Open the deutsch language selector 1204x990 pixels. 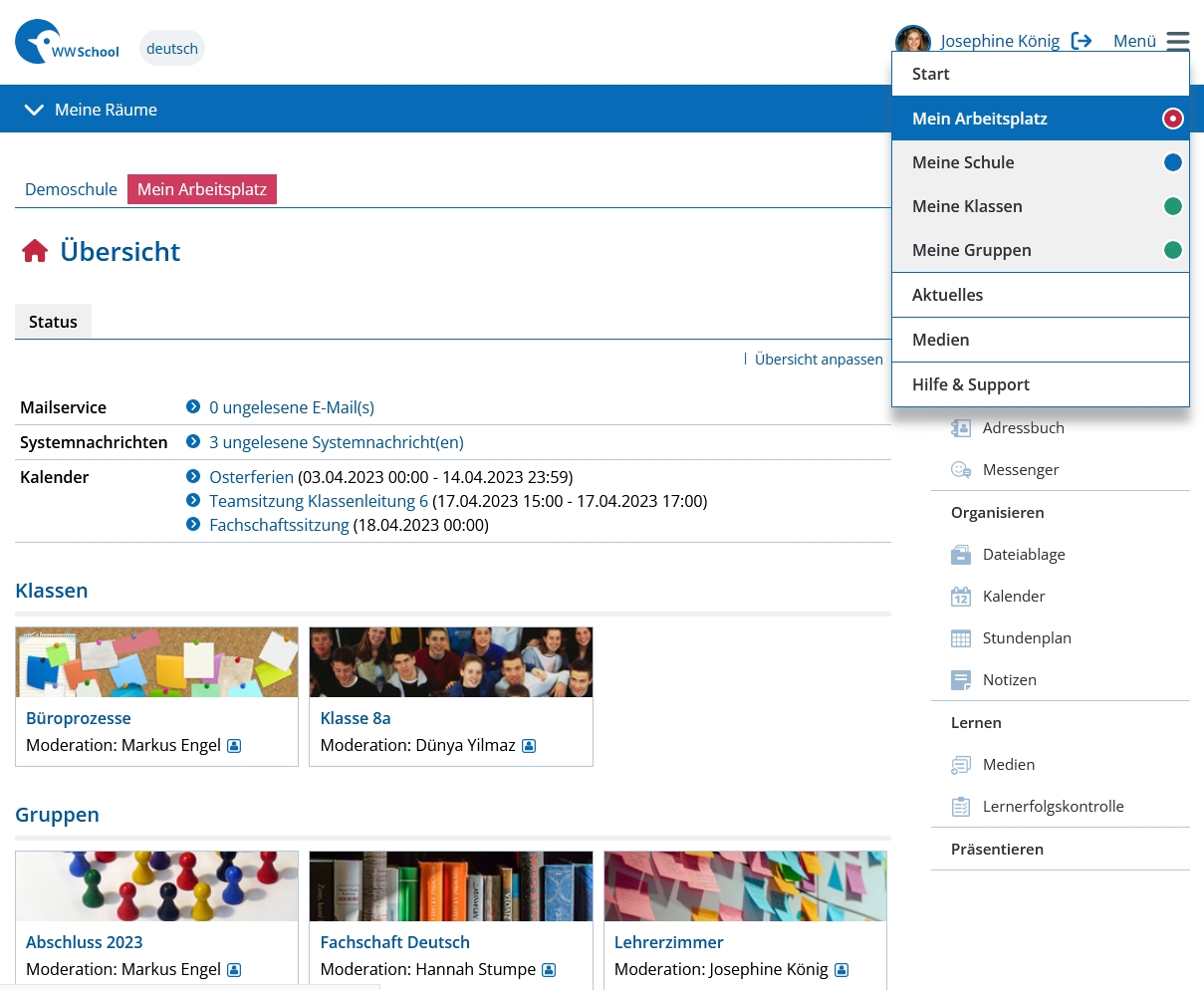172,49
